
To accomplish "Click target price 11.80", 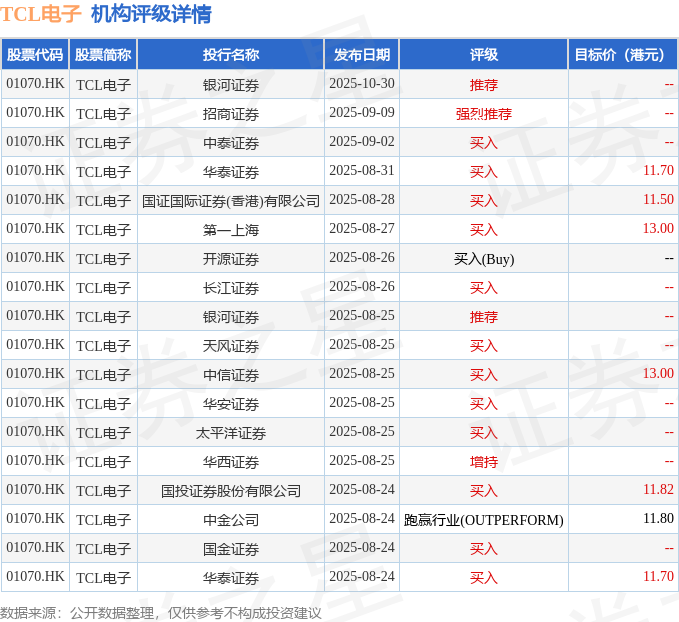I will pyautogui.click(x=658, y=519).
